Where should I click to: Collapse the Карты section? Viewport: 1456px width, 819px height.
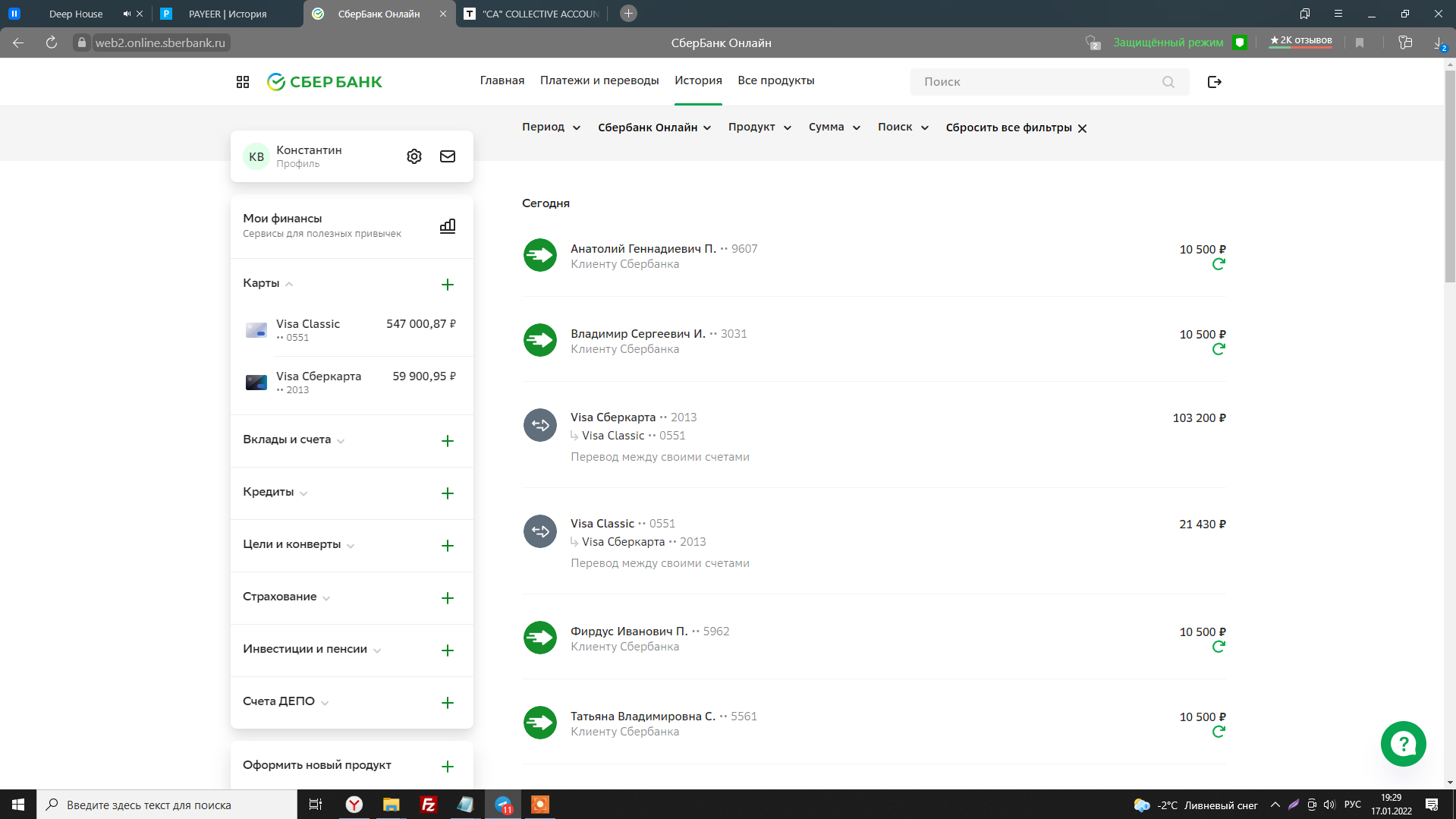(268, 284)
